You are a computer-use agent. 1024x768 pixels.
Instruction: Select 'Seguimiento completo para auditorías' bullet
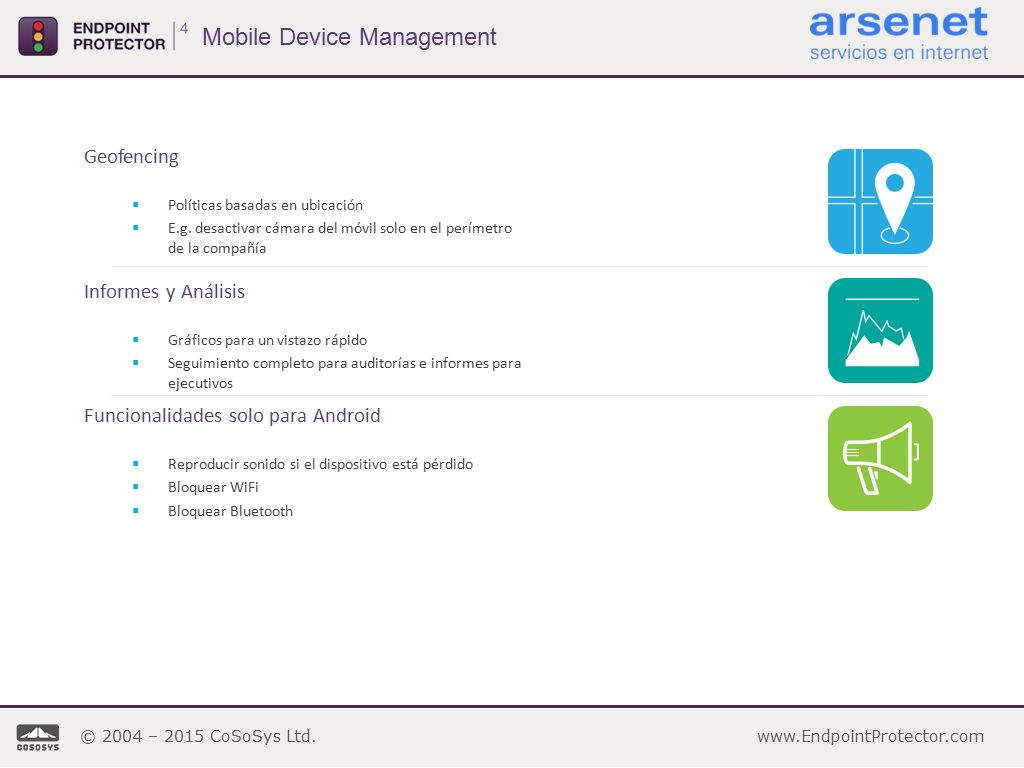coord(344,373)
